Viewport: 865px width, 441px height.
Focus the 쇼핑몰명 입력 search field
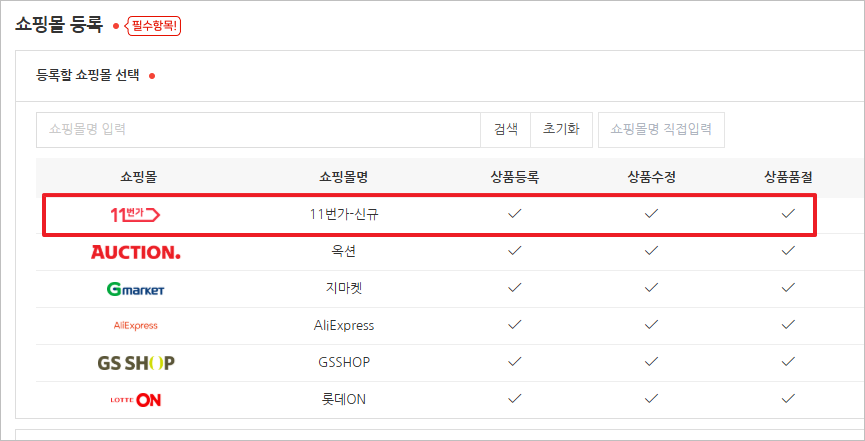click(259, 129)
